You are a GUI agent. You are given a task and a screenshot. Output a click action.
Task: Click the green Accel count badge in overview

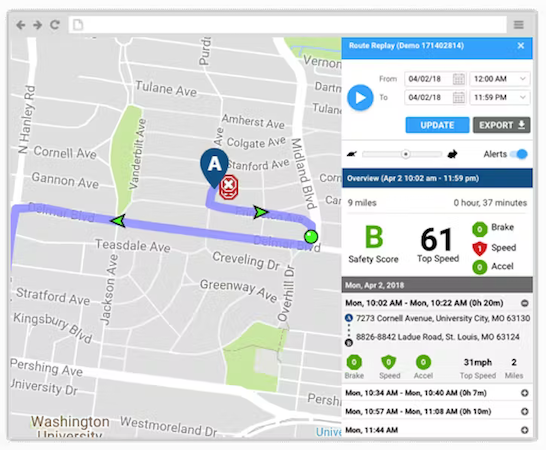[x=479, y=267]
